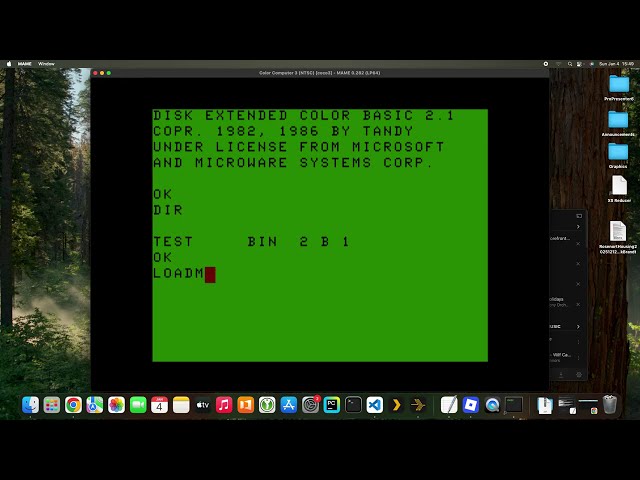This screenshot has width=640, height=480.
Task: Select the RosemartHousing document on desktop
Action: 618,231
